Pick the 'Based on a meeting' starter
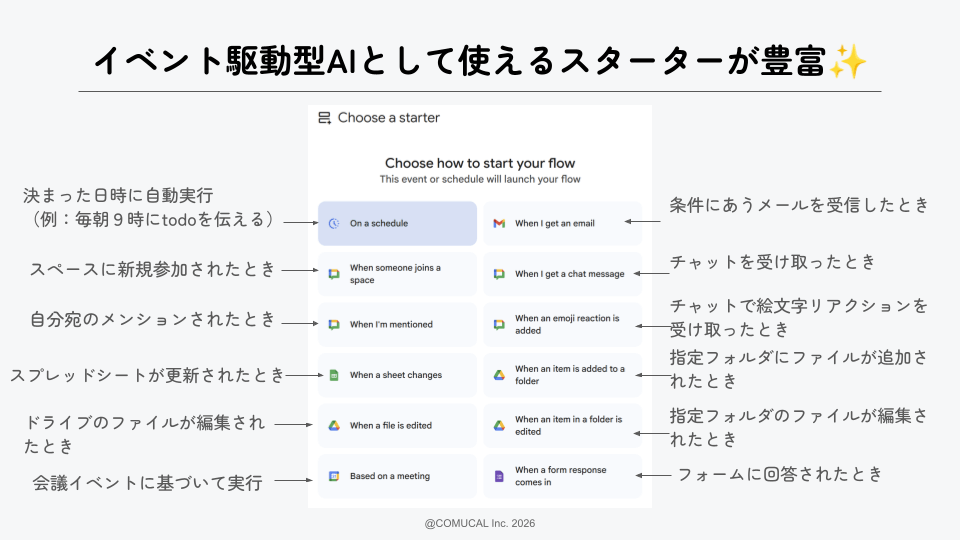Screen dimensions: 960x540 pyautogui.click(x=397, y=476)
